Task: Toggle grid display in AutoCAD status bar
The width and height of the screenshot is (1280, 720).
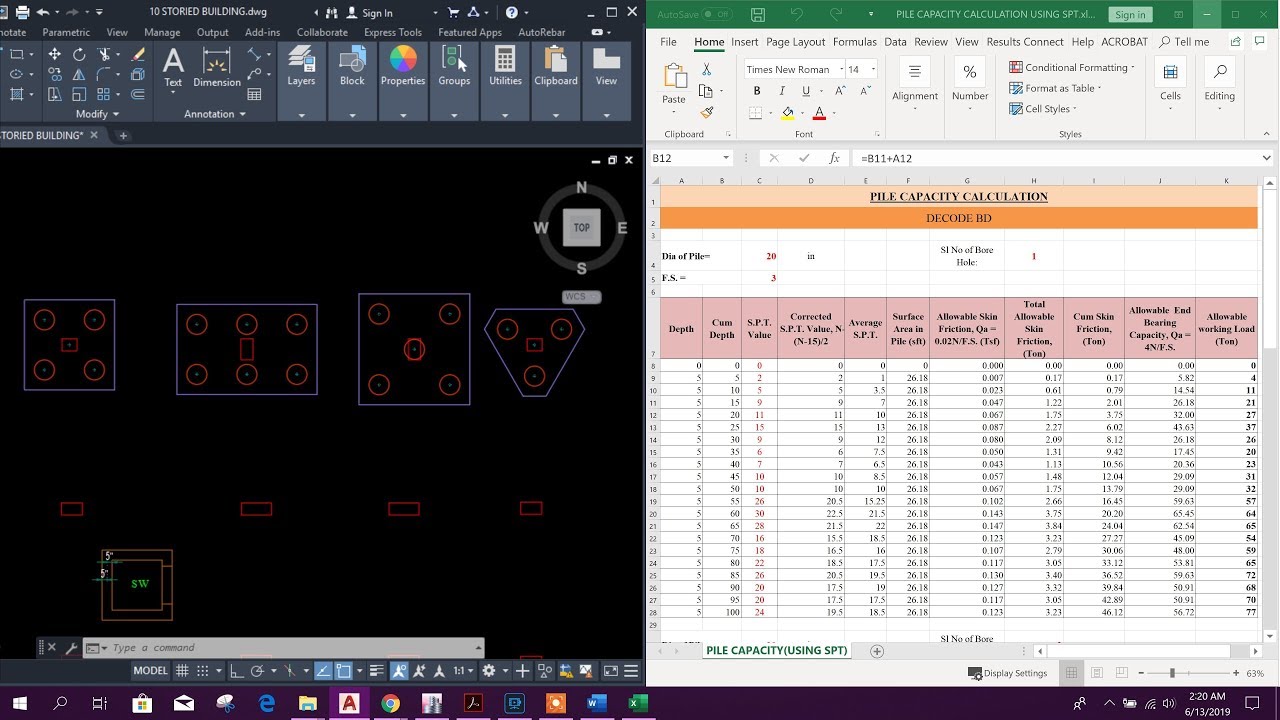Action: coord(183,671)
